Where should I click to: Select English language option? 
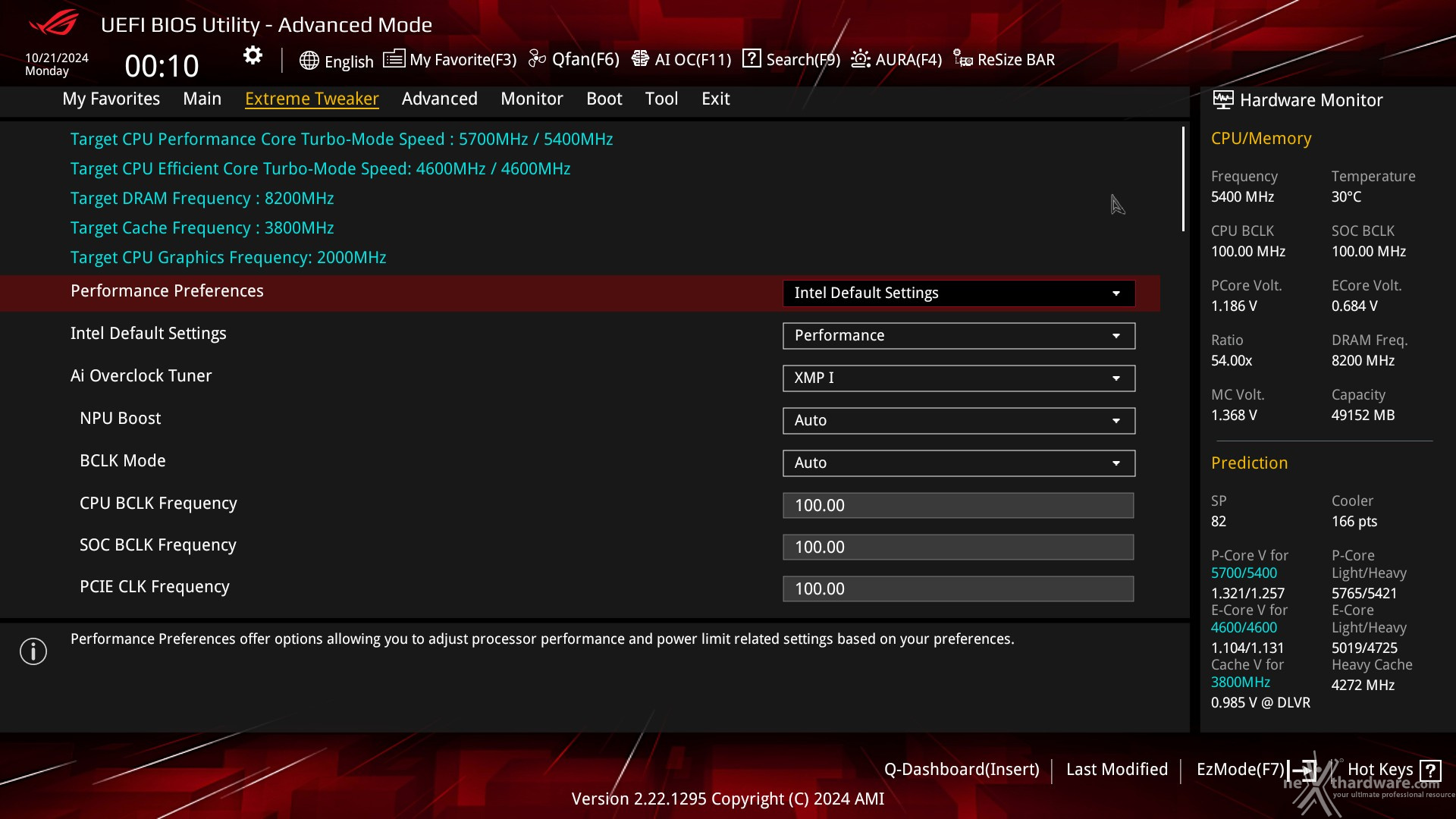pos(349,61)
